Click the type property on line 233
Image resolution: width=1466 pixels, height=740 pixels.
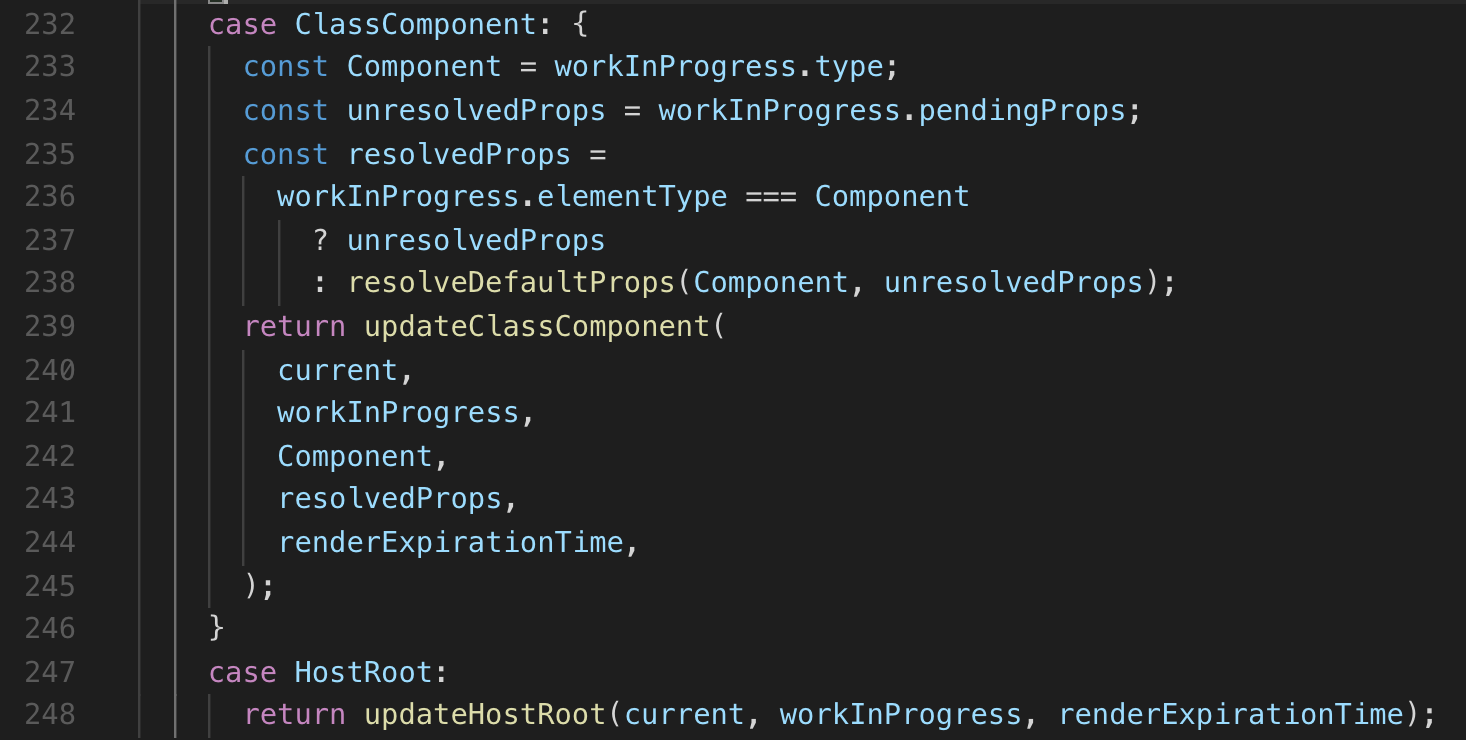coord(850,67)
